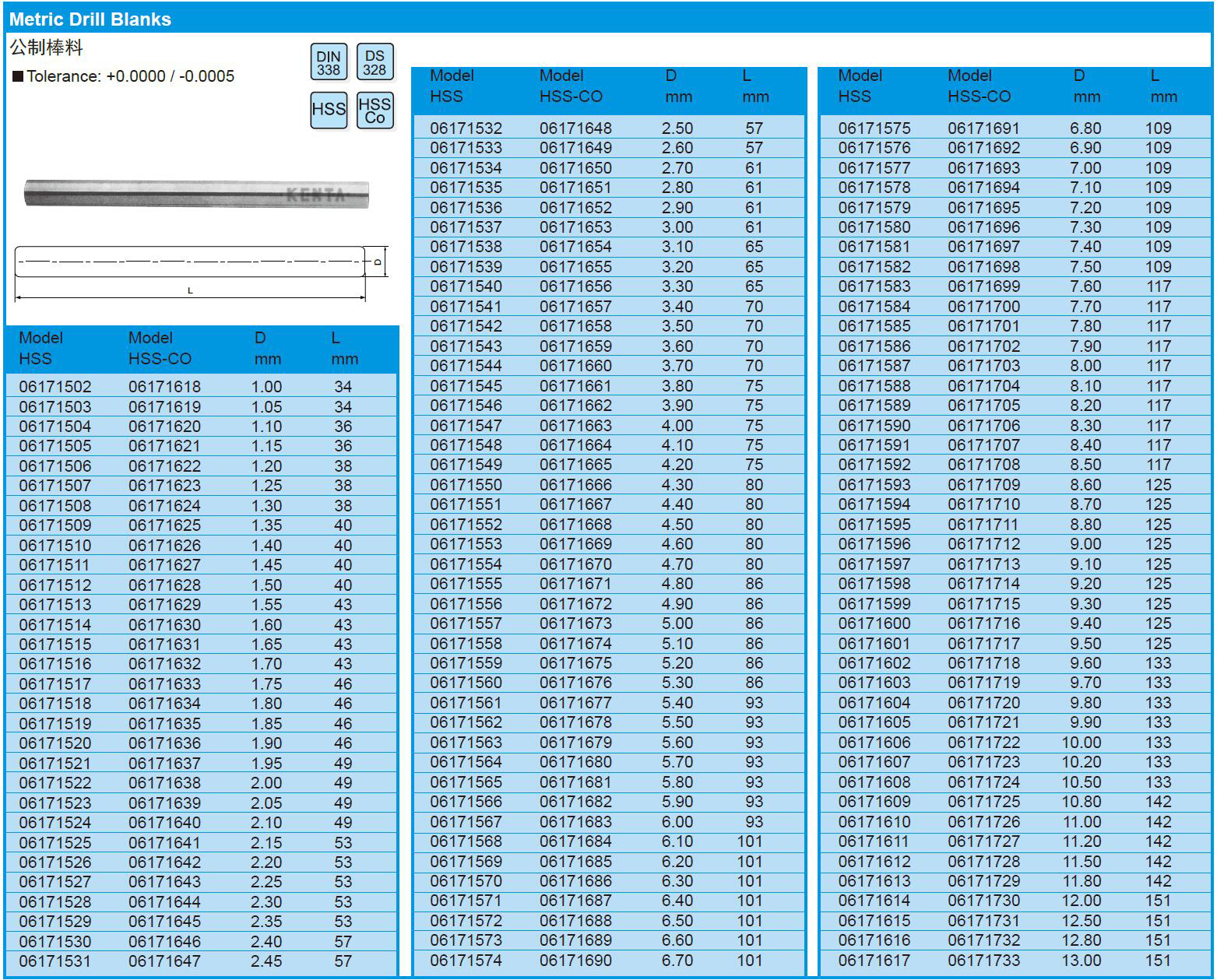The width and height of the screenshot is (1217, 980).
Task: Select model 06171617 in last row
Action: click(874, 961)
